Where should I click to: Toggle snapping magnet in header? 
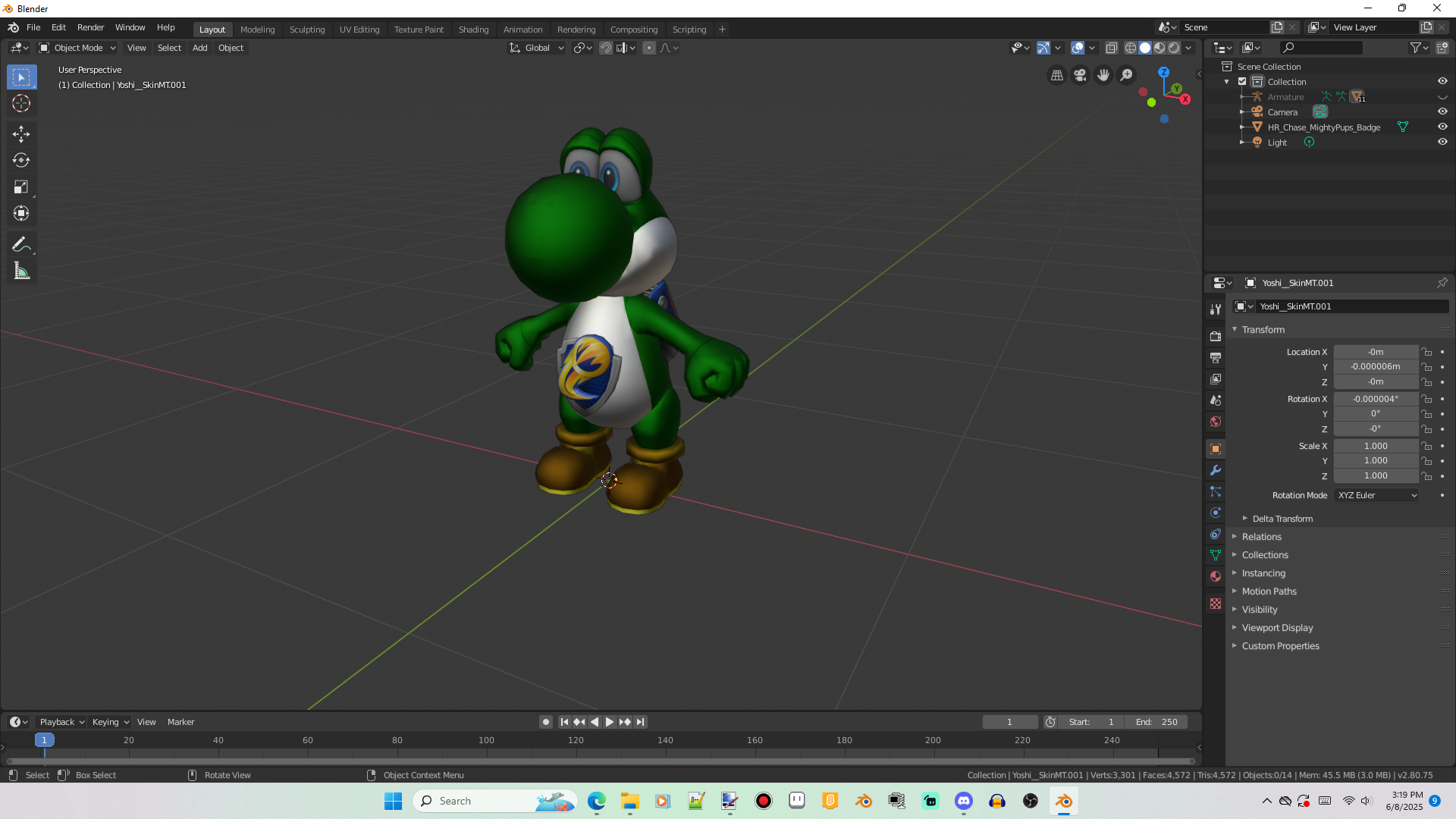(x=606, y=48)
